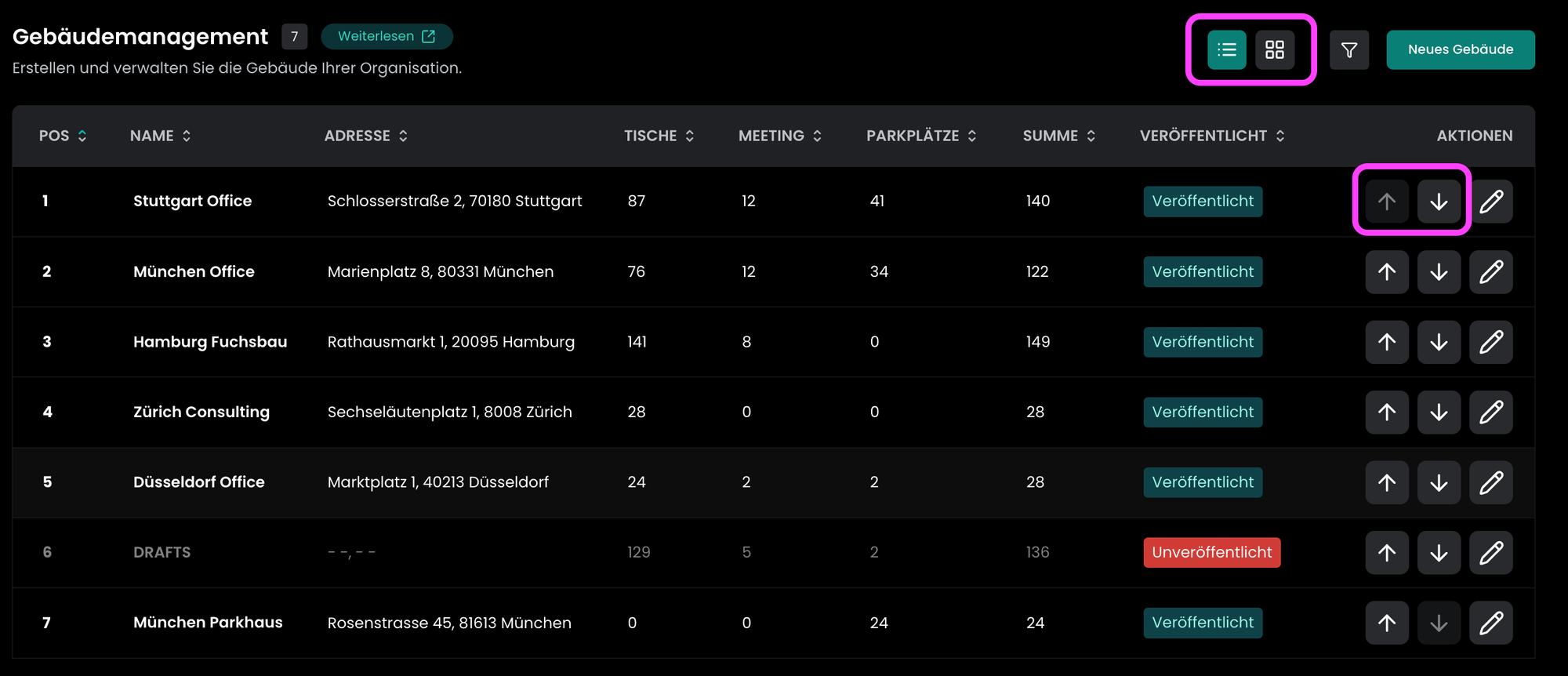The width and height of the screenshot is (1568, 676).
Task: Switch to list view layout
Action: pos(1226,50)
